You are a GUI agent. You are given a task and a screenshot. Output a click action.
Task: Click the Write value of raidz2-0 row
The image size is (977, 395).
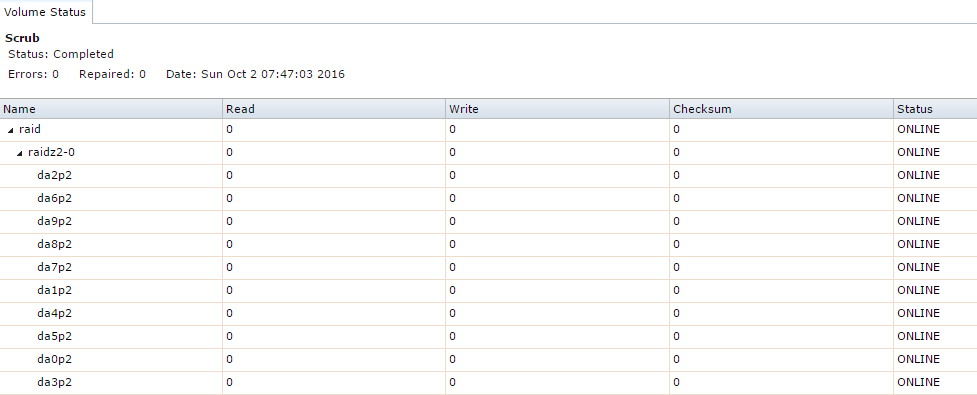click(x=452, y=153)
